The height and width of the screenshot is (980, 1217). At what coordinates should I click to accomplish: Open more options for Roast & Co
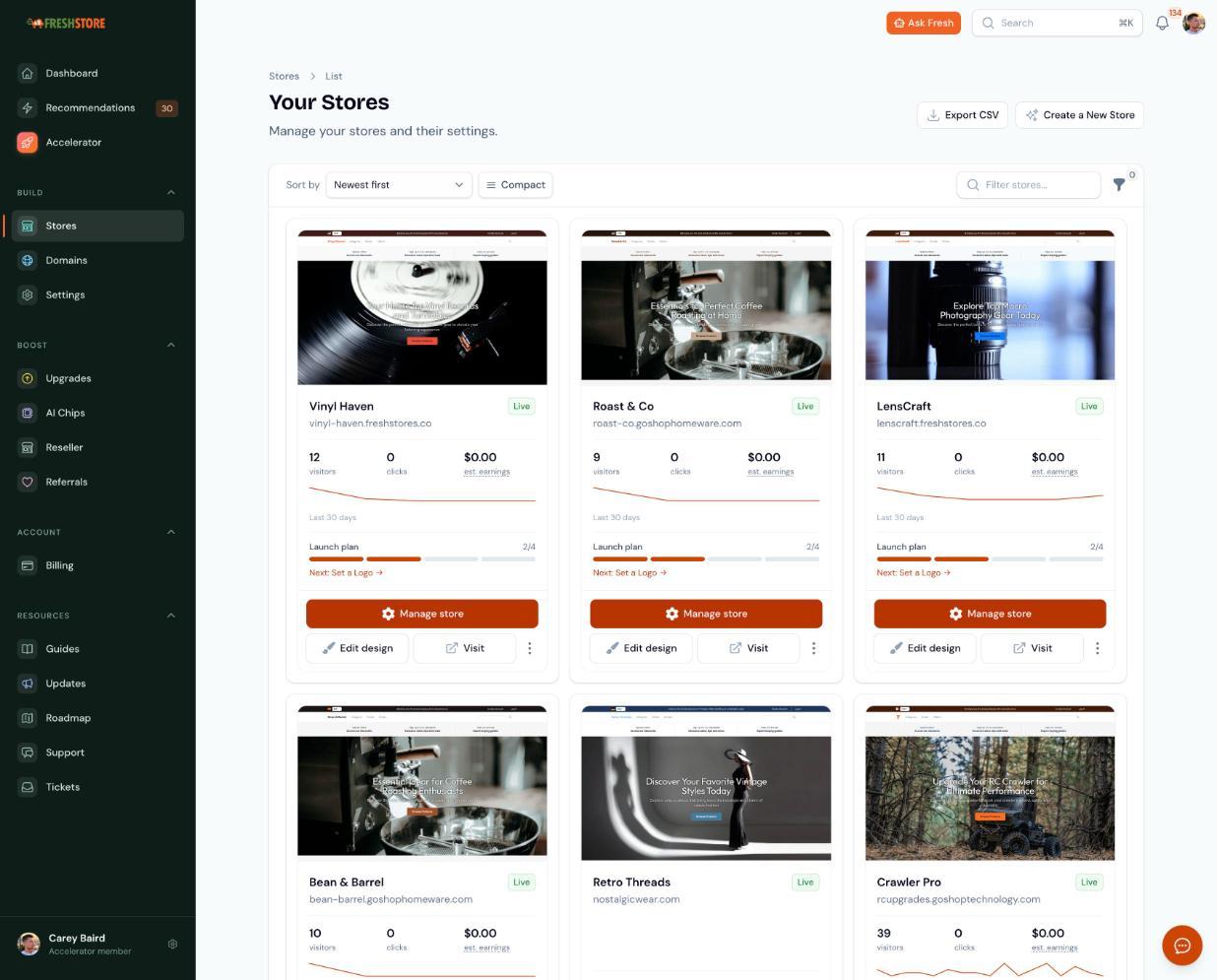(x=813, y=648)
